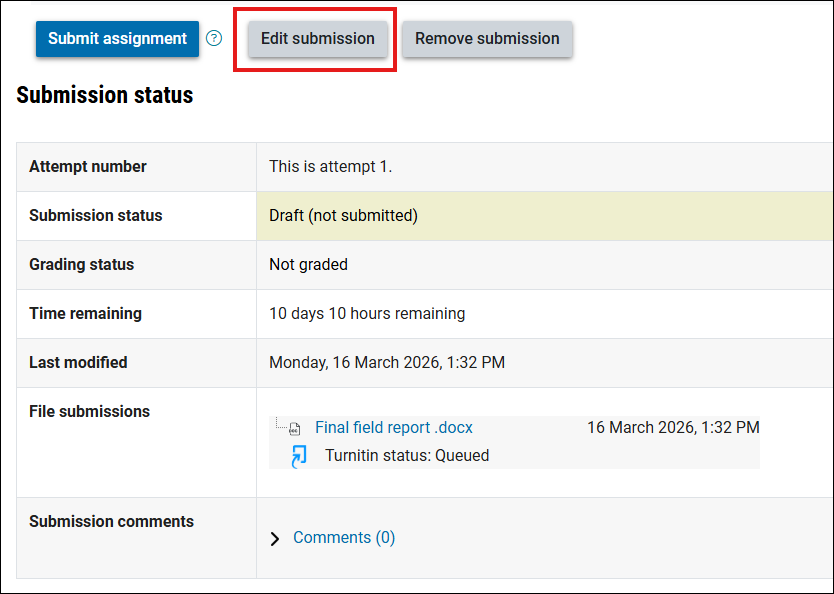This screenshot has width=834, height=594.
Task: Expand the Comments section chevron
Action: (x=275, y=539)
